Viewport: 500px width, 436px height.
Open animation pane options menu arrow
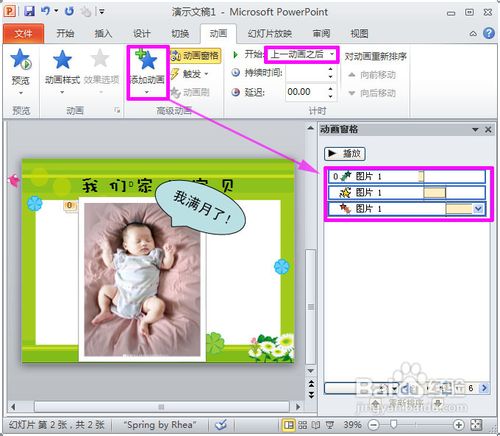(x=476, y=130)
